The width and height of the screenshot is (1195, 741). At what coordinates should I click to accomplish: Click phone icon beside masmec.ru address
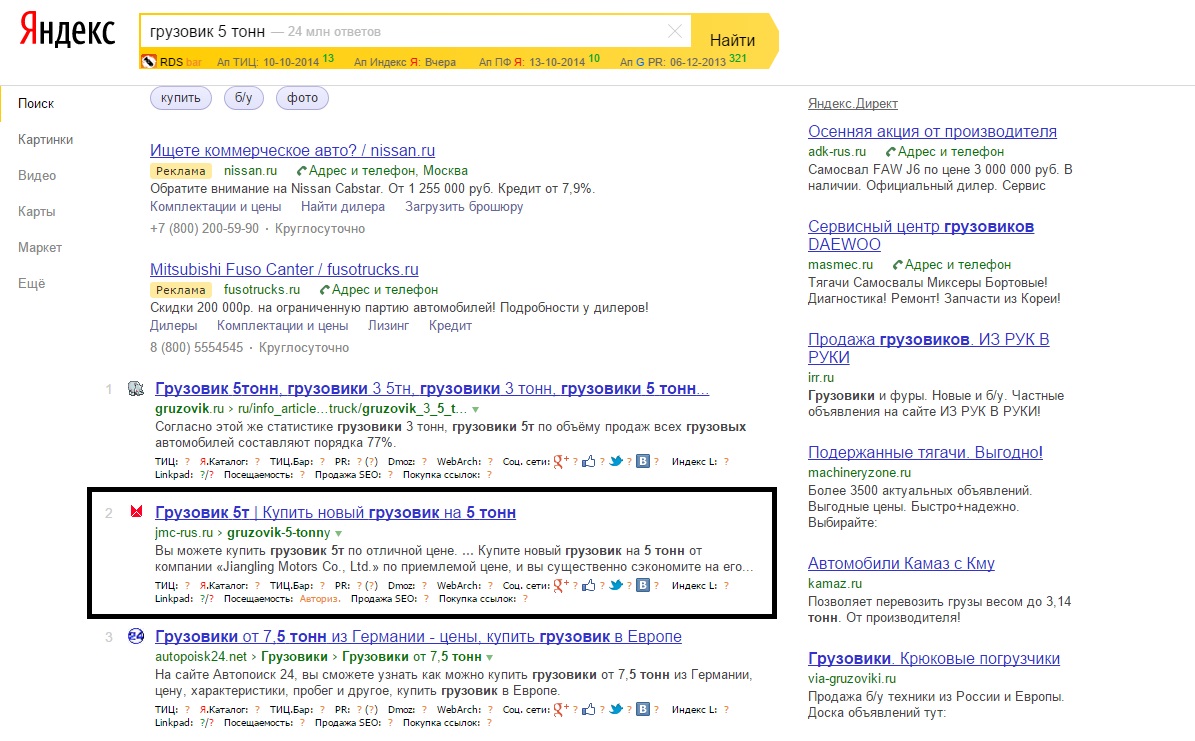(897, 265)
